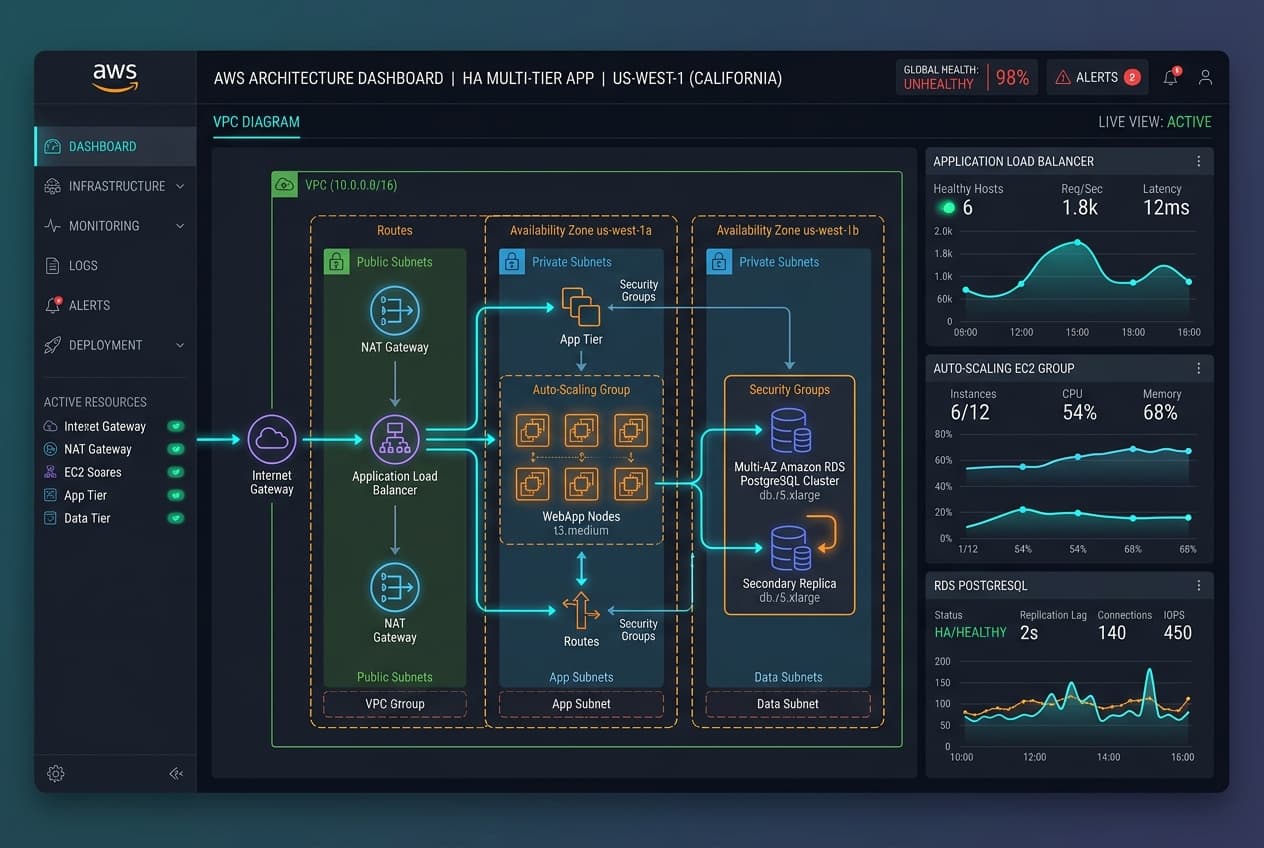This screenshot has width=1264, height=848.
Task: Toggle NAT Gateway active resource status
Action: click(x=176, y=449)
